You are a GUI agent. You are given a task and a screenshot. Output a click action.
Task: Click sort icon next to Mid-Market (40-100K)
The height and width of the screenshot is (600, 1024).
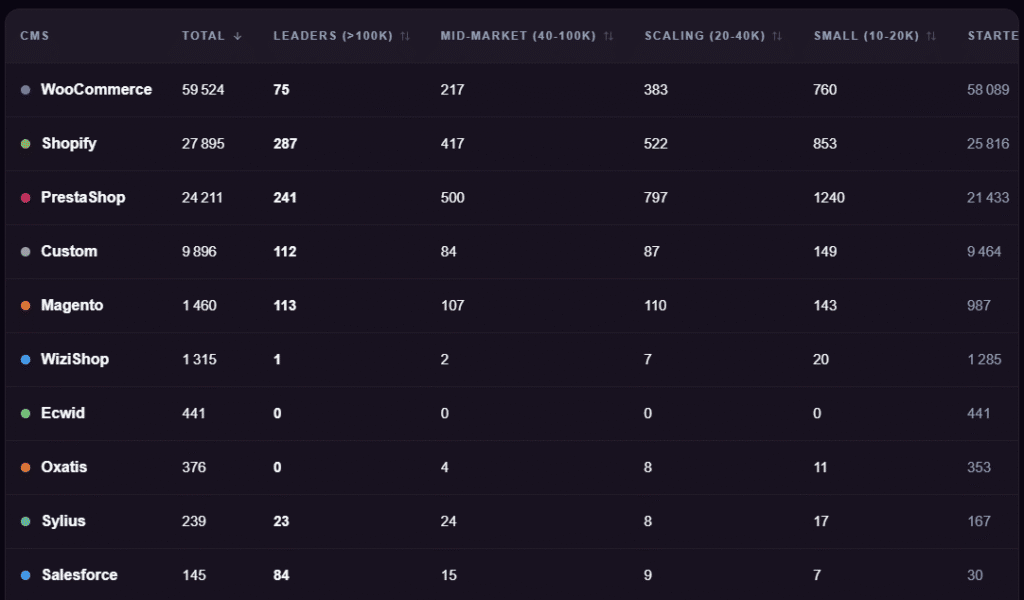click(x=609, y=36)
